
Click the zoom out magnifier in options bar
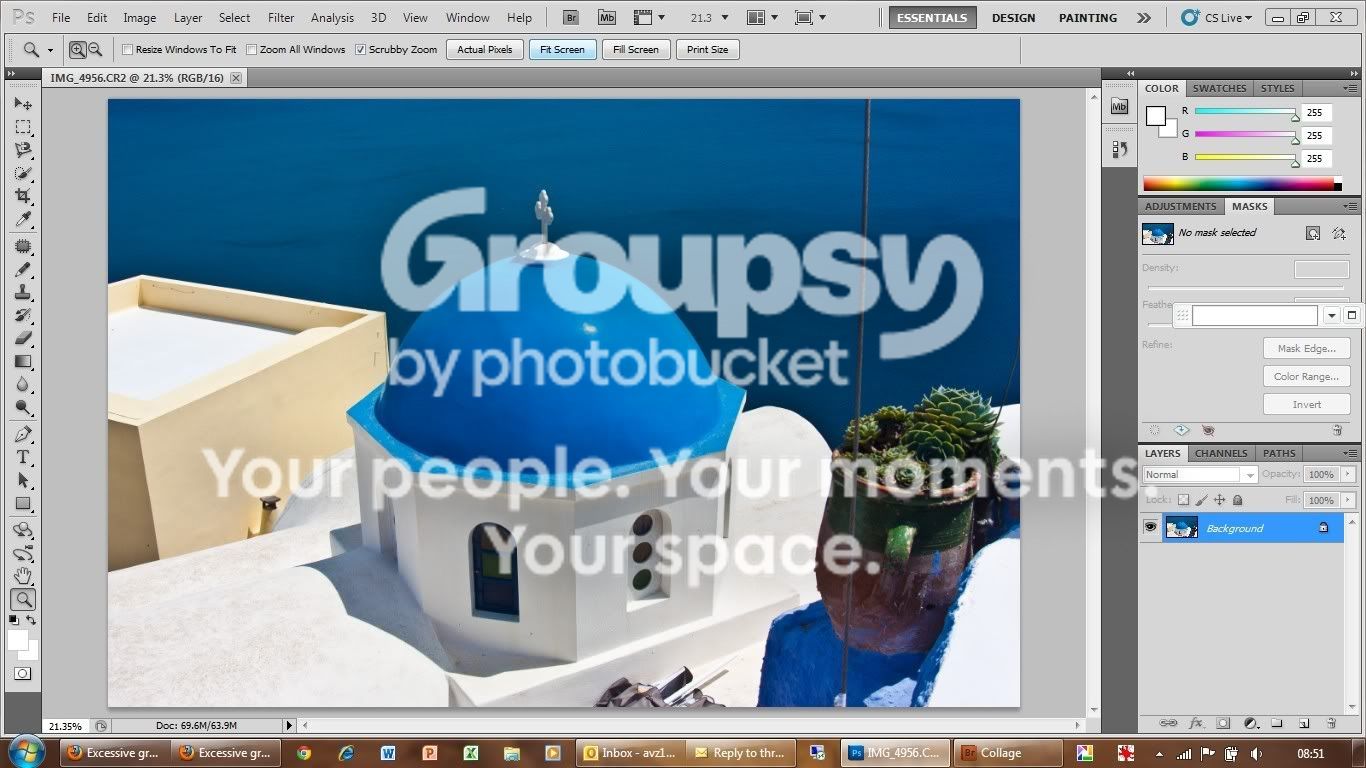pyautogui.click(x=95, y=49)
